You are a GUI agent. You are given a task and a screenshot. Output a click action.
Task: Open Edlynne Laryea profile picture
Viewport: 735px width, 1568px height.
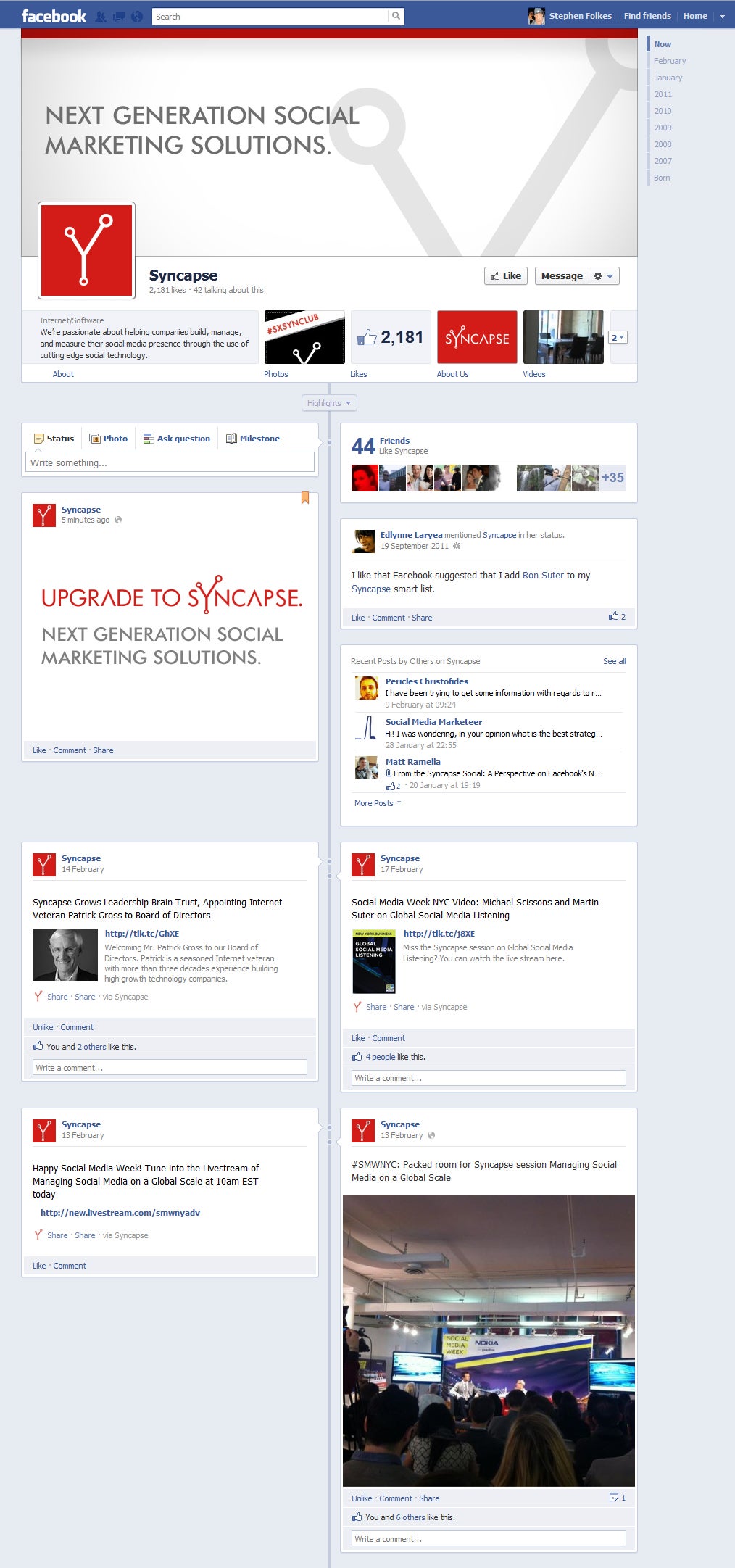(363, 541)
